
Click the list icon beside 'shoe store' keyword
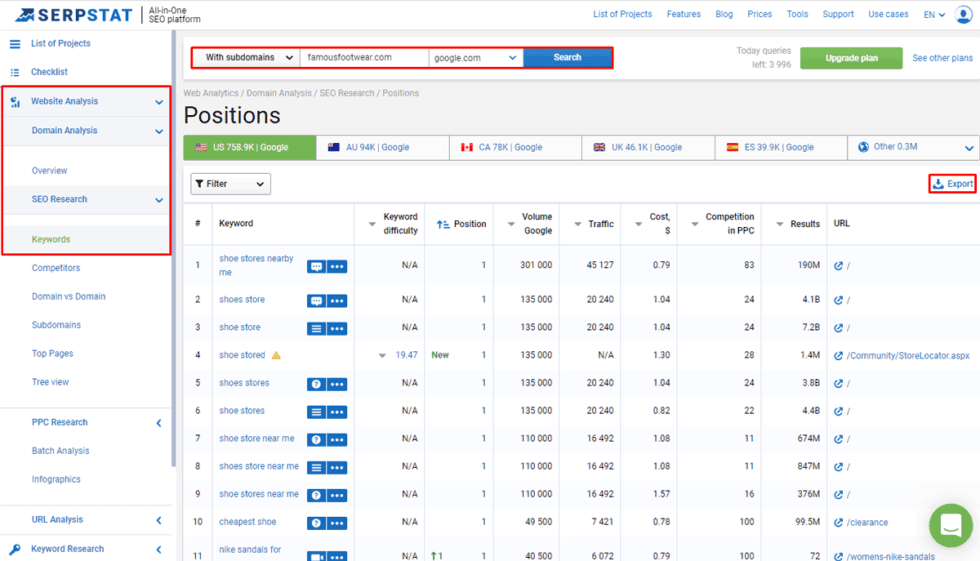coord(316,328)
